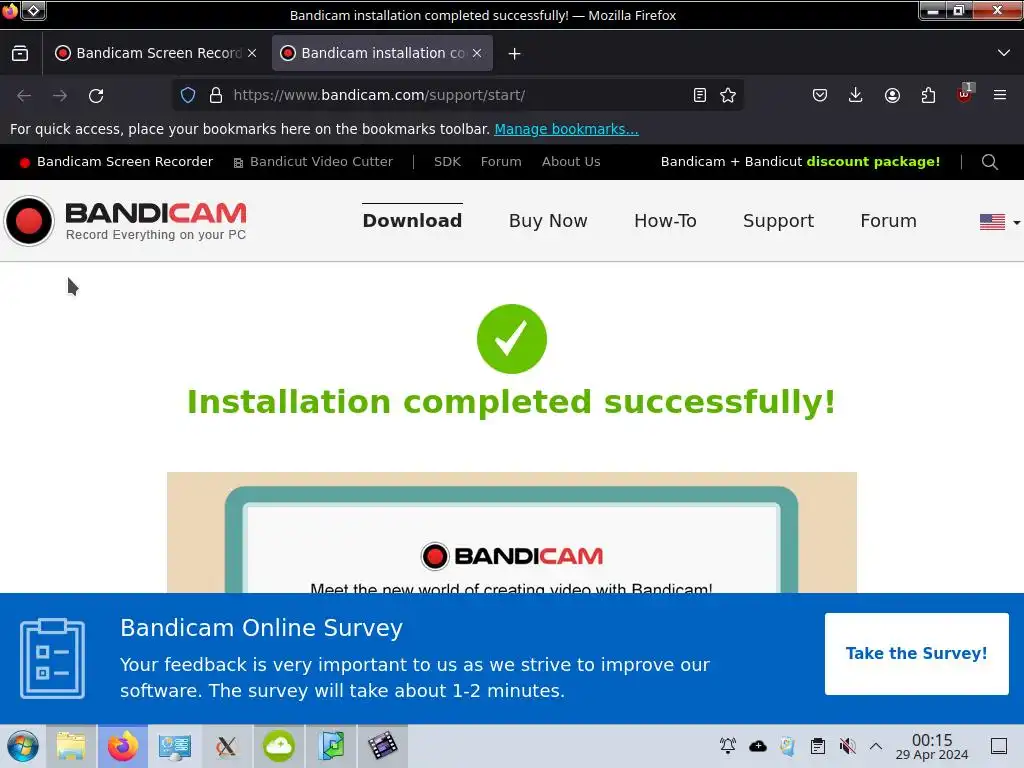Open the Extensions puzzle icon
Viewport: 1024px width, 768px height.
928,95
